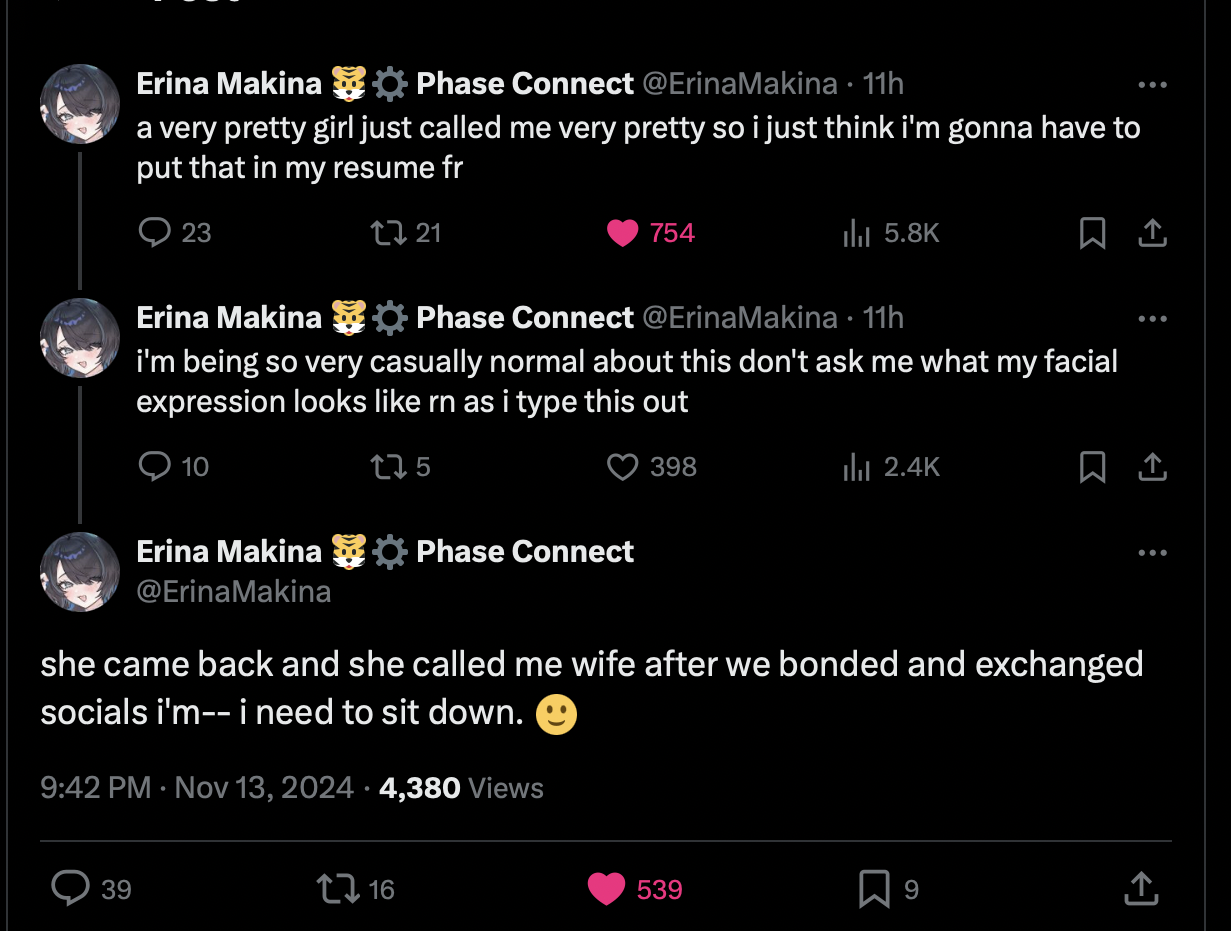Reply to the 'very pretty girl' tweet
Screen dimensions: 1231x931
(x=154, y=233)
